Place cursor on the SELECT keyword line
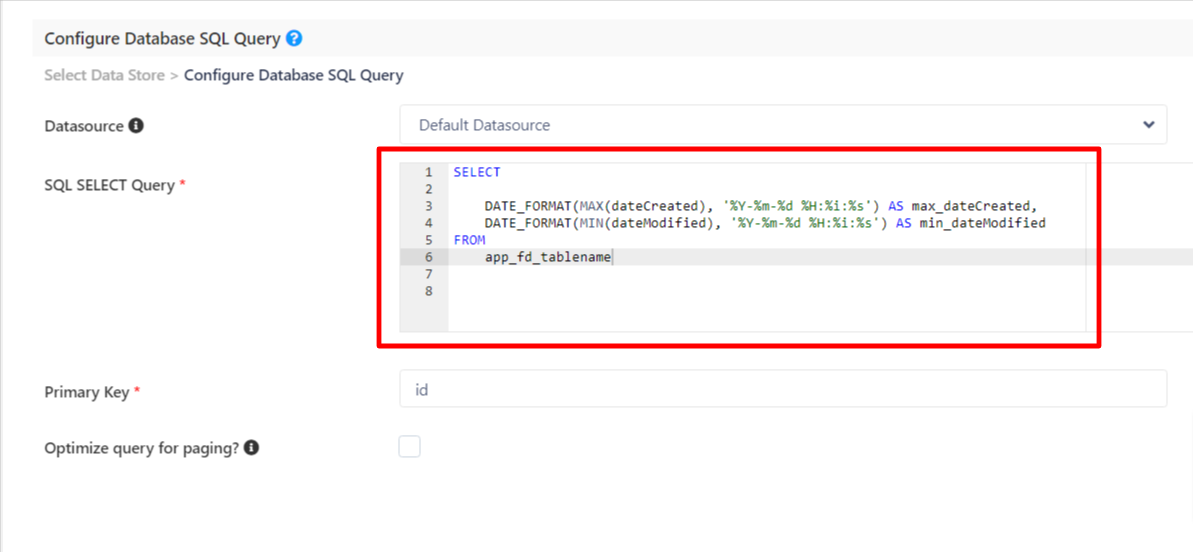Screen dimensions: 1193x552 [x=477, y=173]
